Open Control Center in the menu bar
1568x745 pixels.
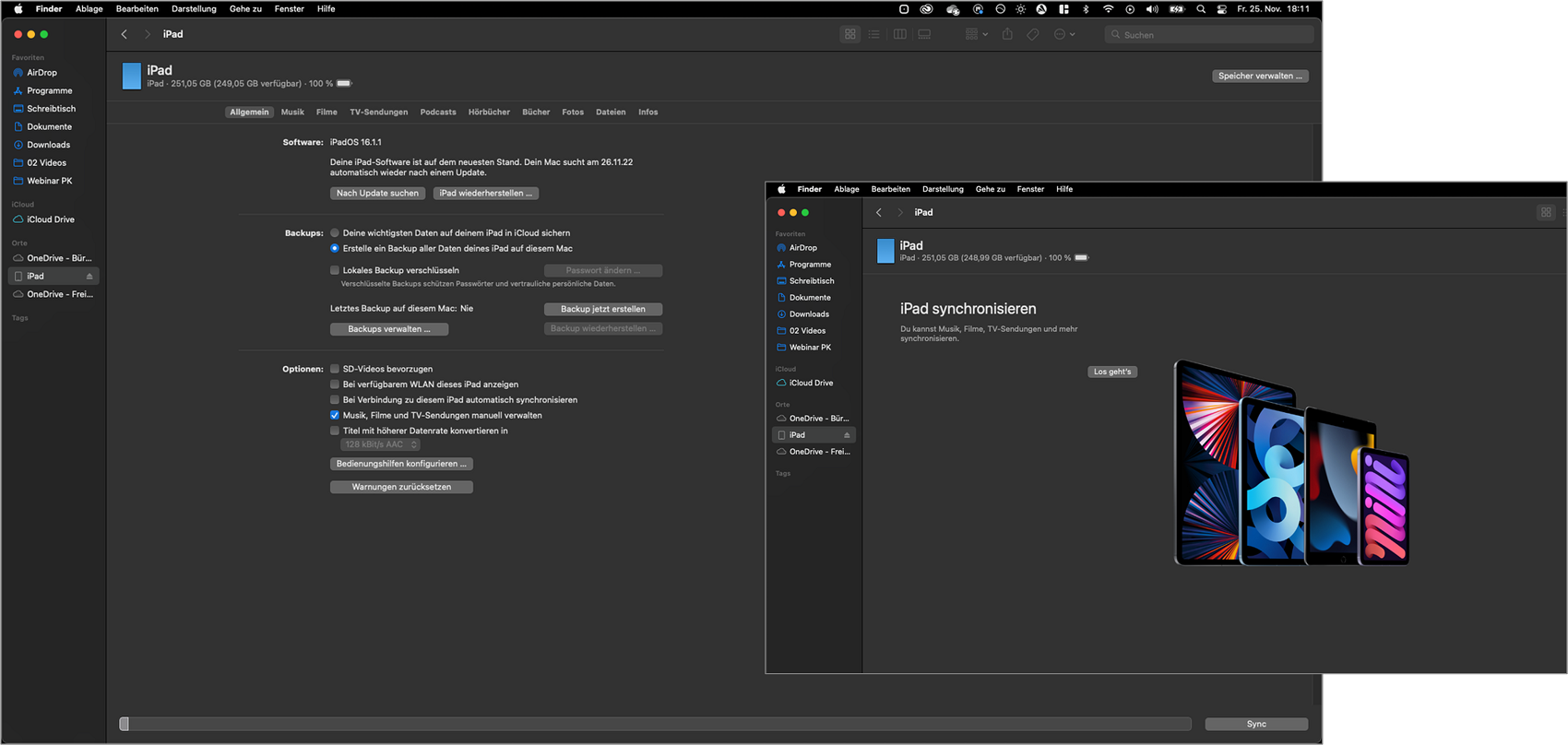(1222, 8)
